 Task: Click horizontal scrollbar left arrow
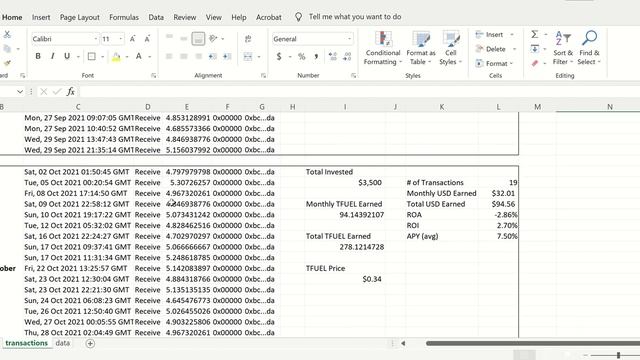(x=403, y=344)
